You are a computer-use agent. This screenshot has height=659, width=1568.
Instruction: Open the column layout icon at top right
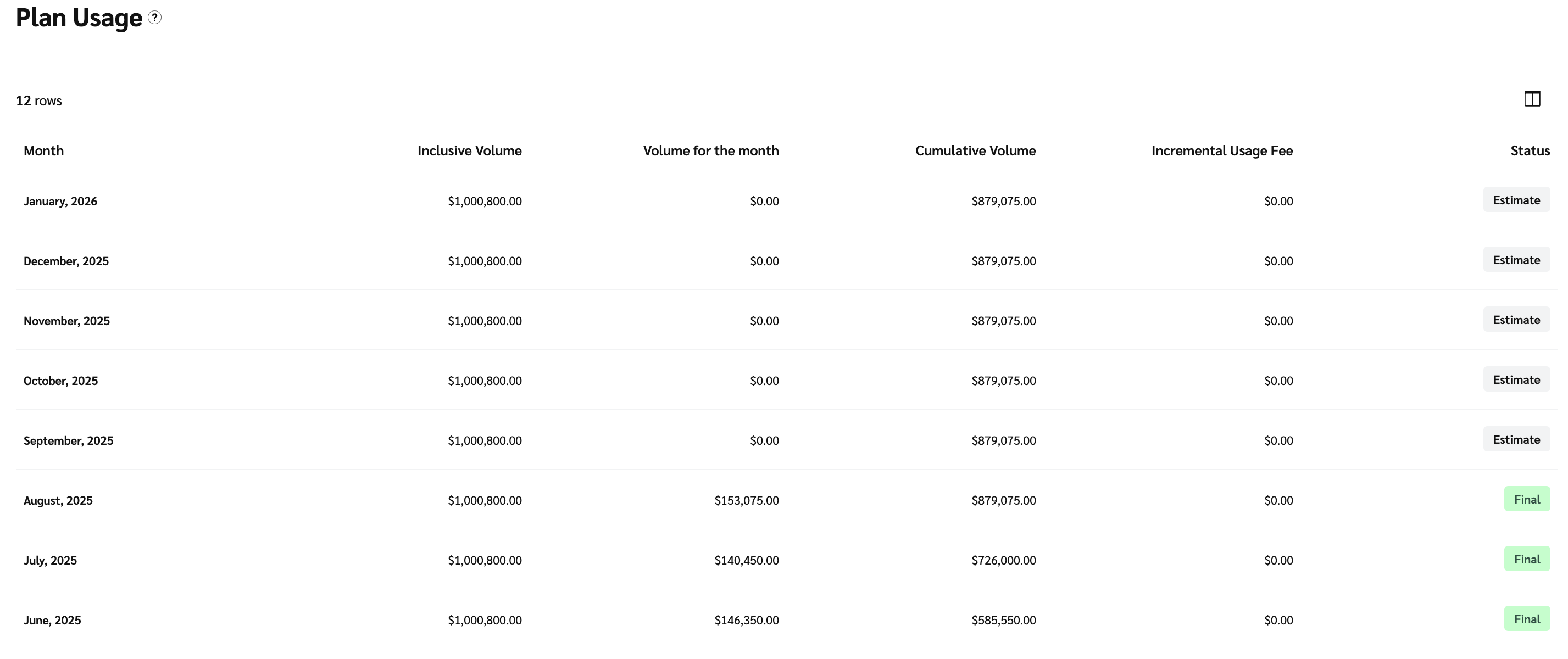(x=1532, y=99)
